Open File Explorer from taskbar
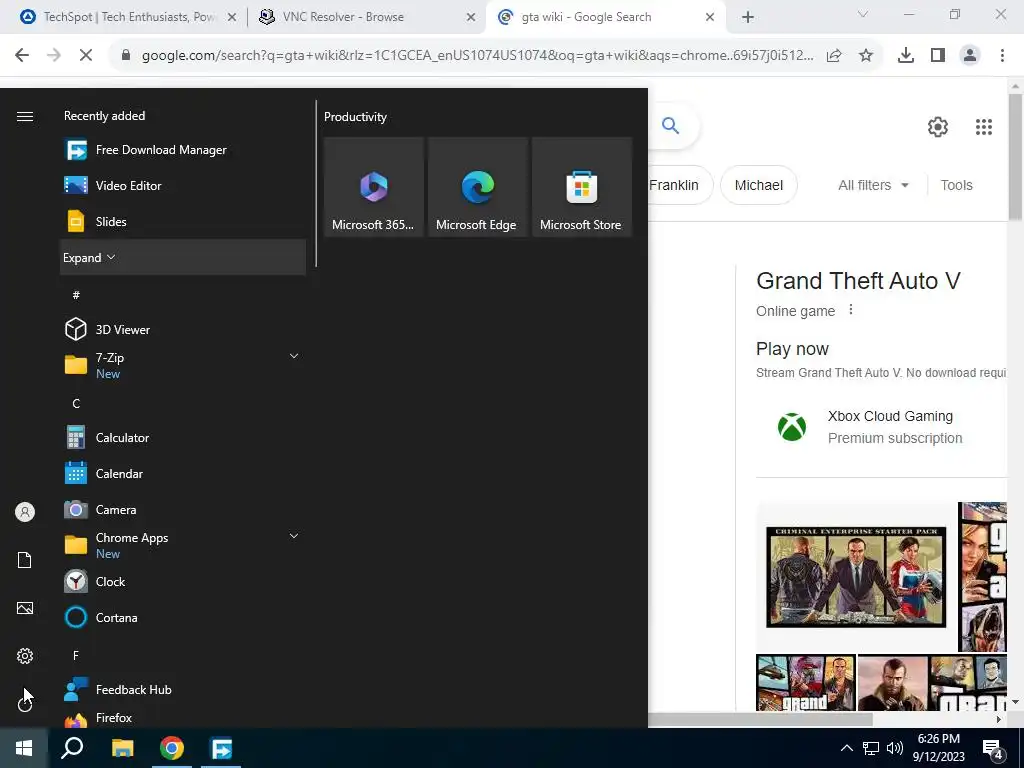 coord(122,748)
